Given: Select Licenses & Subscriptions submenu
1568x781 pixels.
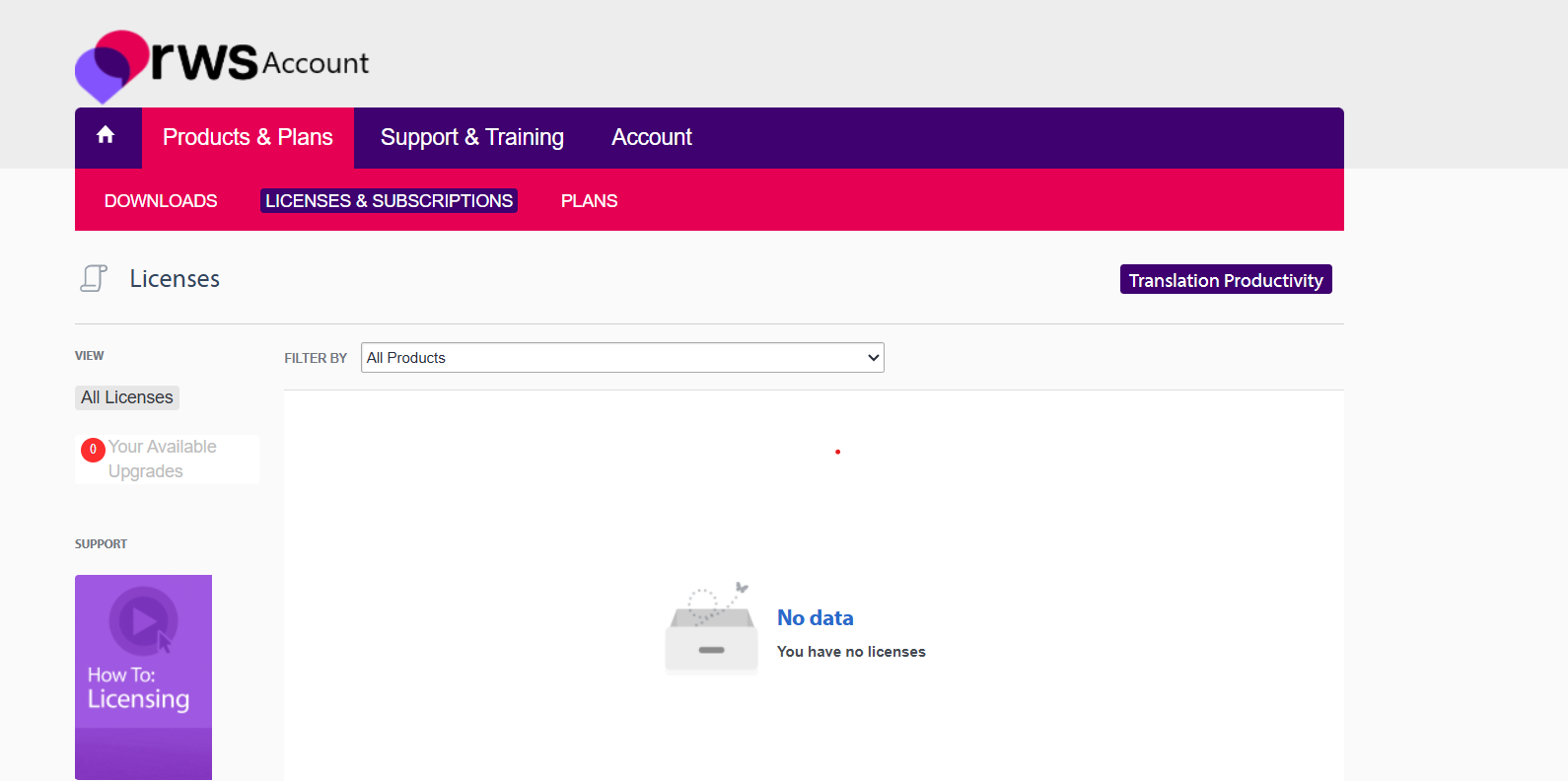Looking at the screenshot, I should pyautogui.click(x=389, y=201).
